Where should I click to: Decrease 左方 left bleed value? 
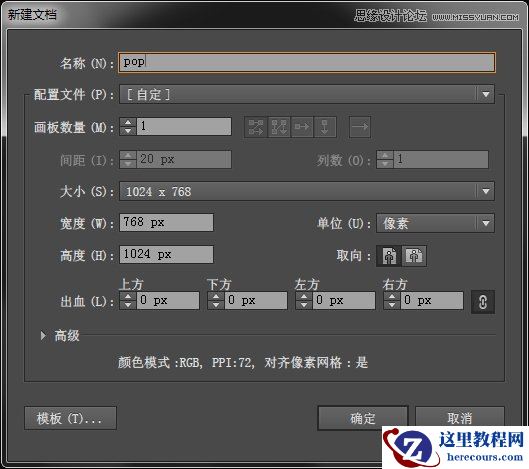(304, 305)
